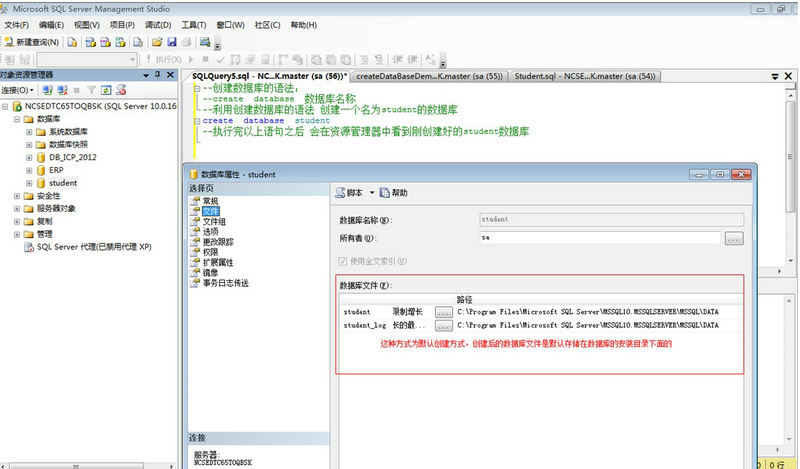Click the Analysis Services XMLA Query icon

[x=120, y=42]
